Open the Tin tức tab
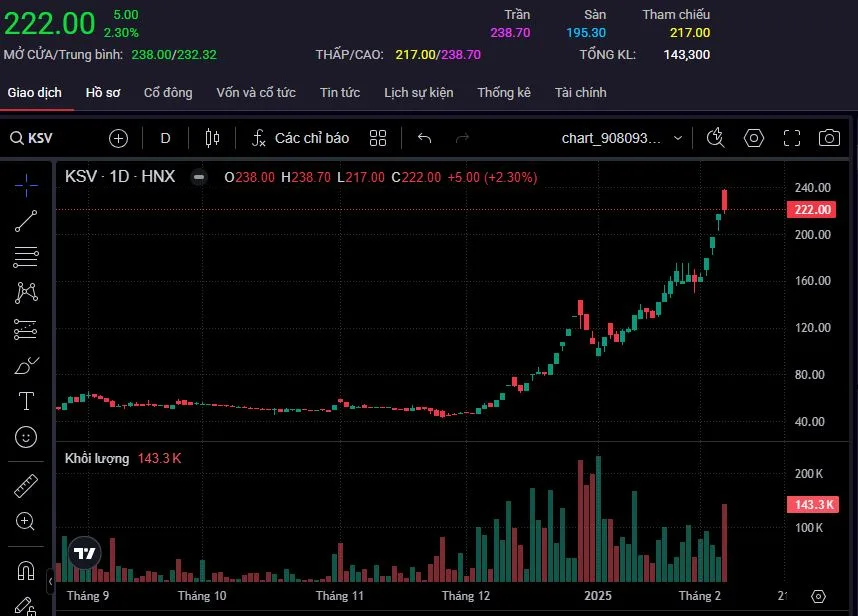Viewport: 858px width, 616px height. tap(340, 93)
